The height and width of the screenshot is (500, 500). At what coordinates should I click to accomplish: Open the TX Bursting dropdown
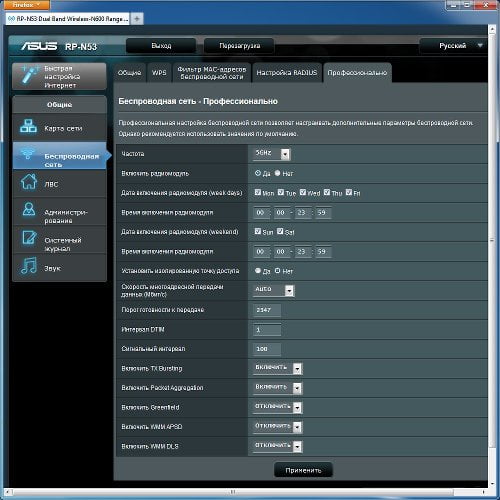[278, 368]
